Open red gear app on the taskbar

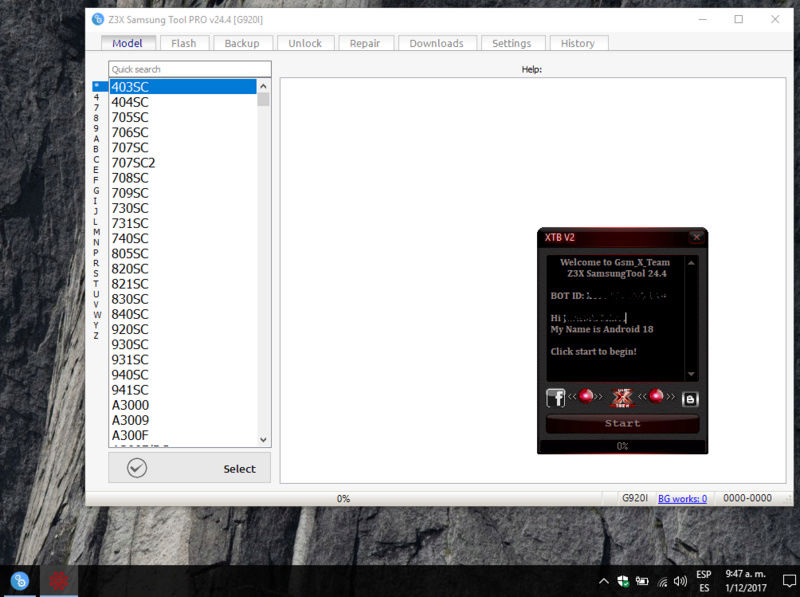(59, 581)
